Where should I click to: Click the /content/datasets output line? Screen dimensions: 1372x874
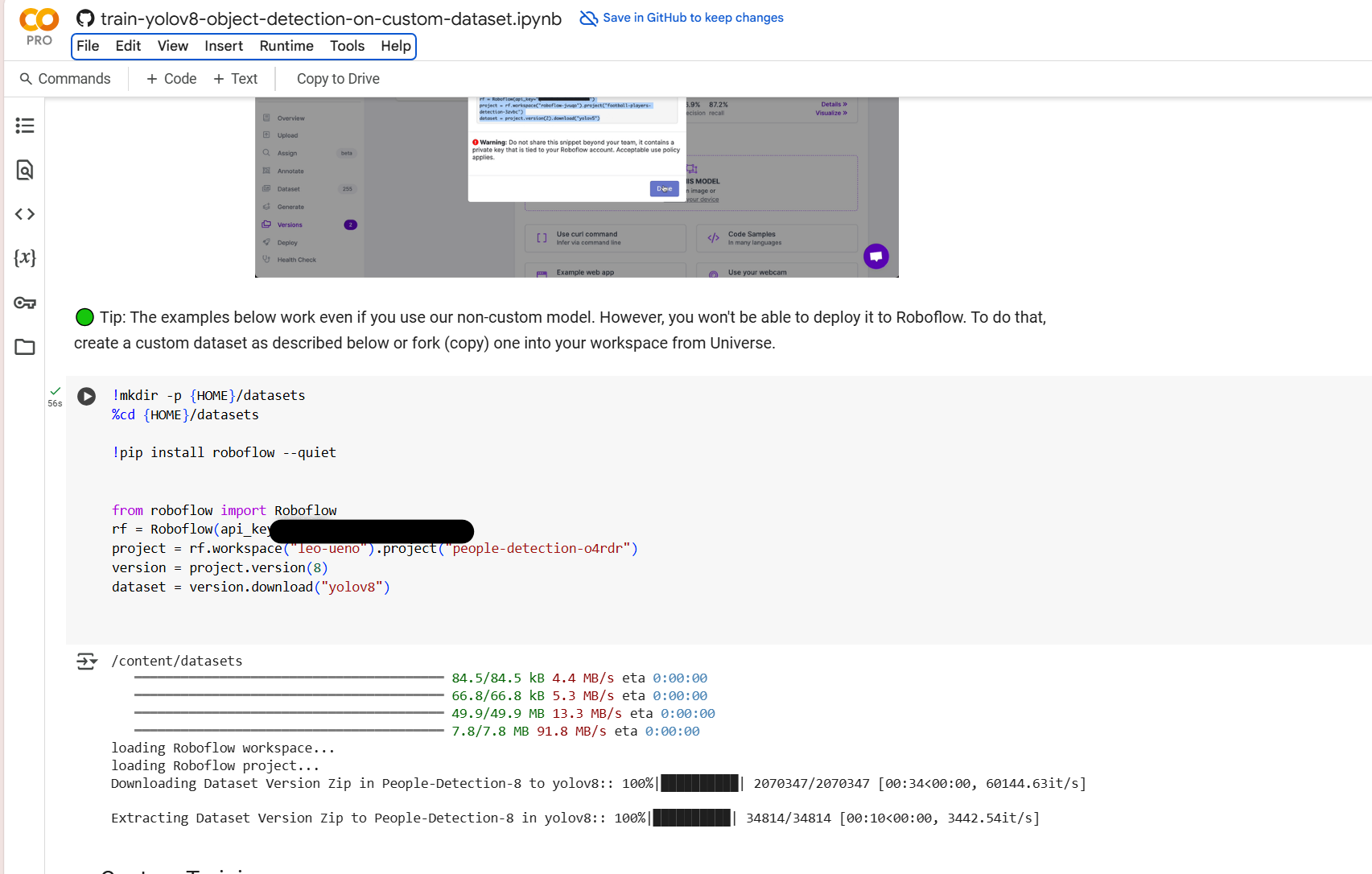pos(176,661)
